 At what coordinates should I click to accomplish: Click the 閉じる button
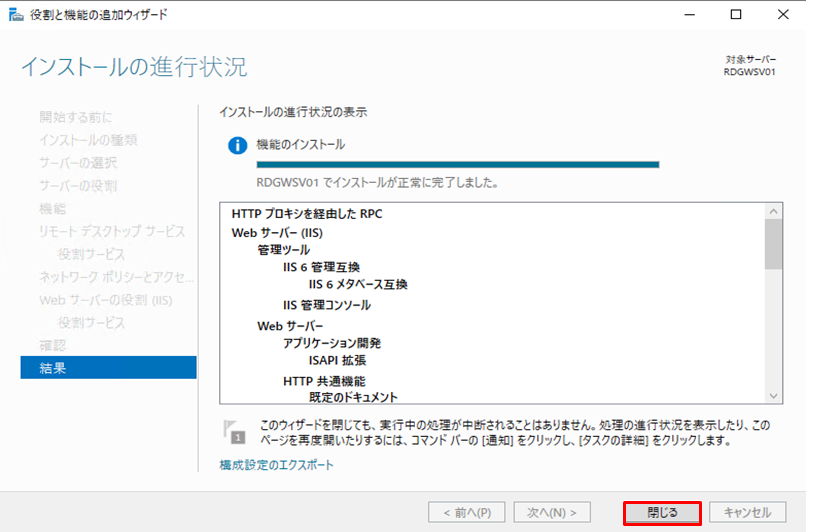(661, 513)
